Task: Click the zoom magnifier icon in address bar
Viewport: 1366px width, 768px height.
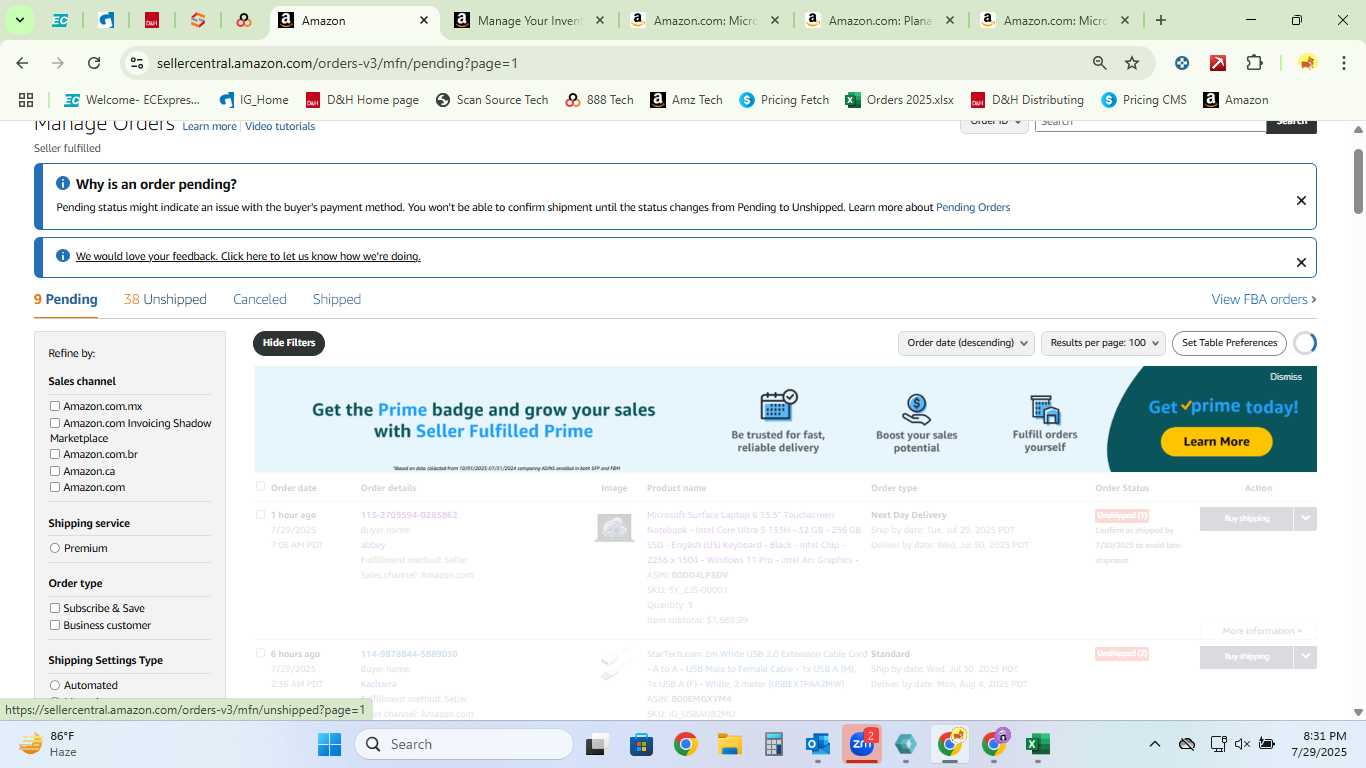Action: coord(1100,63)
